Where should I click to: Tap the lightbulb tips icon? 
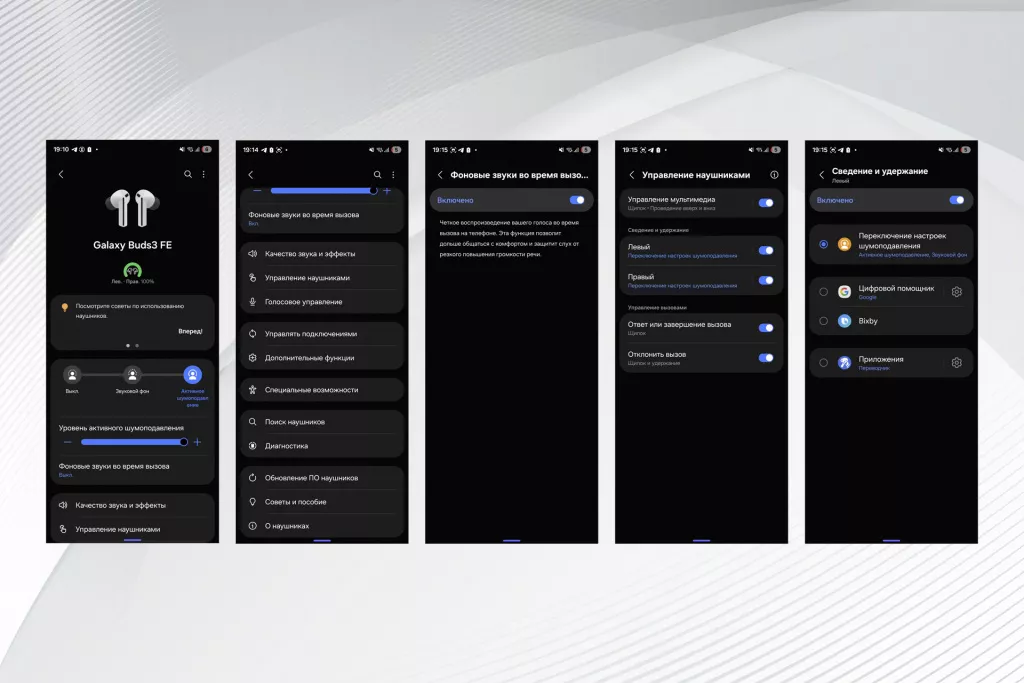tap(65, 307)
